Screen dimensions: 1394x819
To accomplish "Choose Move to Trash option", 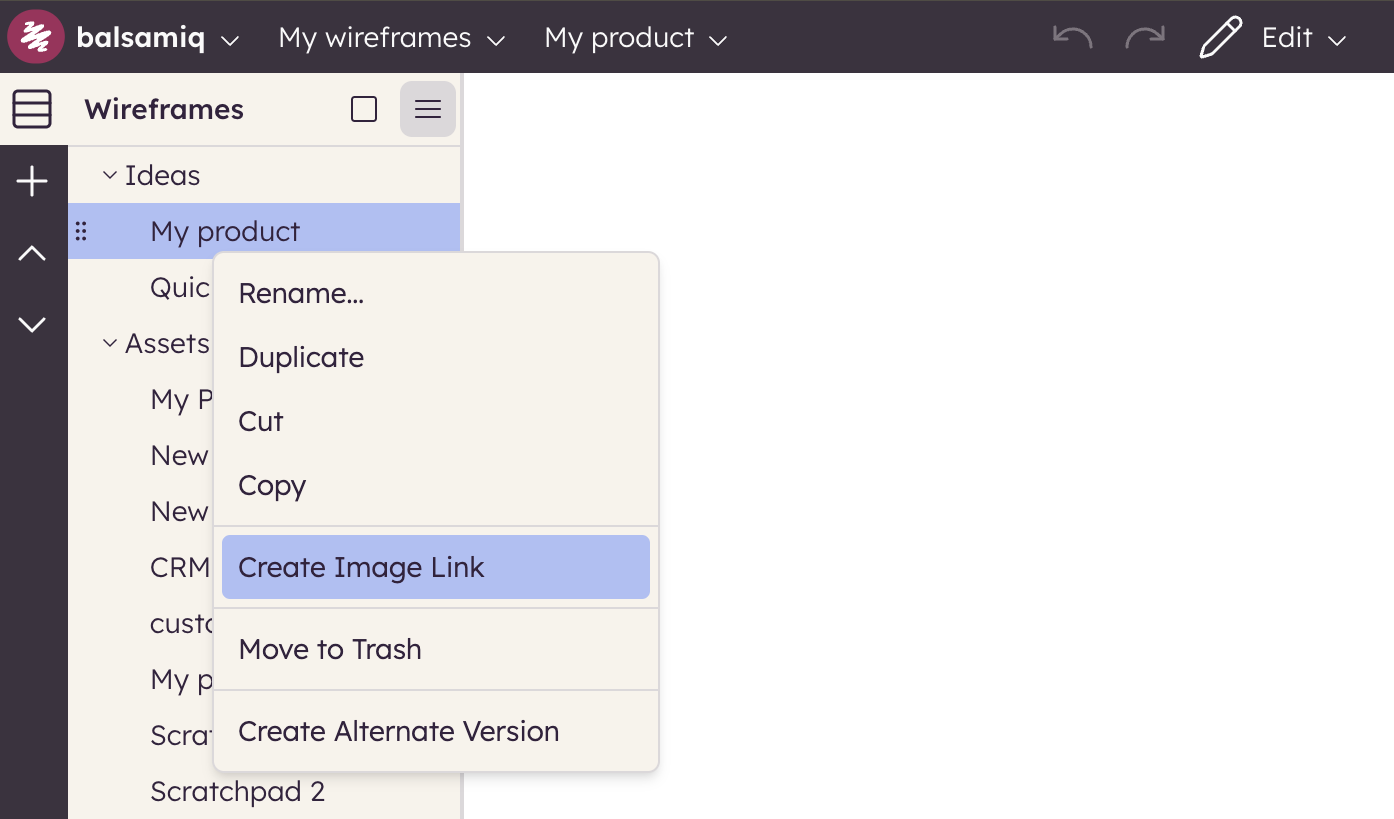I will coord(330,649).
